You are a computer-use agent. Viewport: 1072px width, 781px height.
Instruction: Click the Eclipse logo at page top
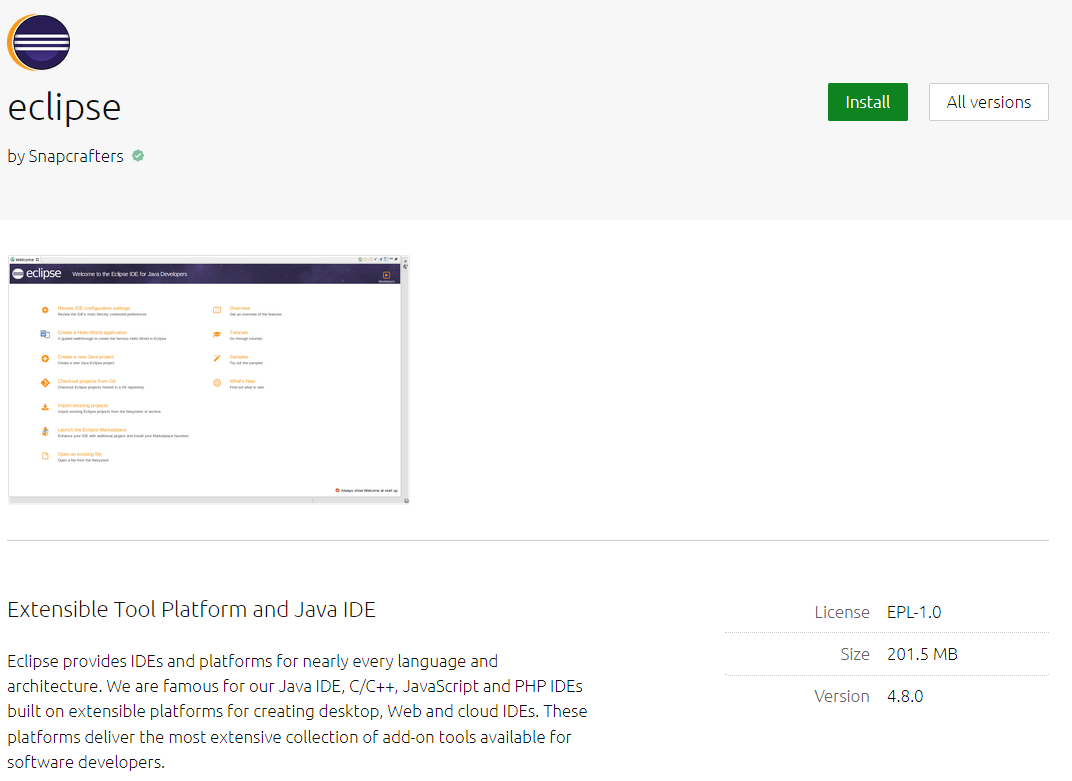tap(39, 42)
